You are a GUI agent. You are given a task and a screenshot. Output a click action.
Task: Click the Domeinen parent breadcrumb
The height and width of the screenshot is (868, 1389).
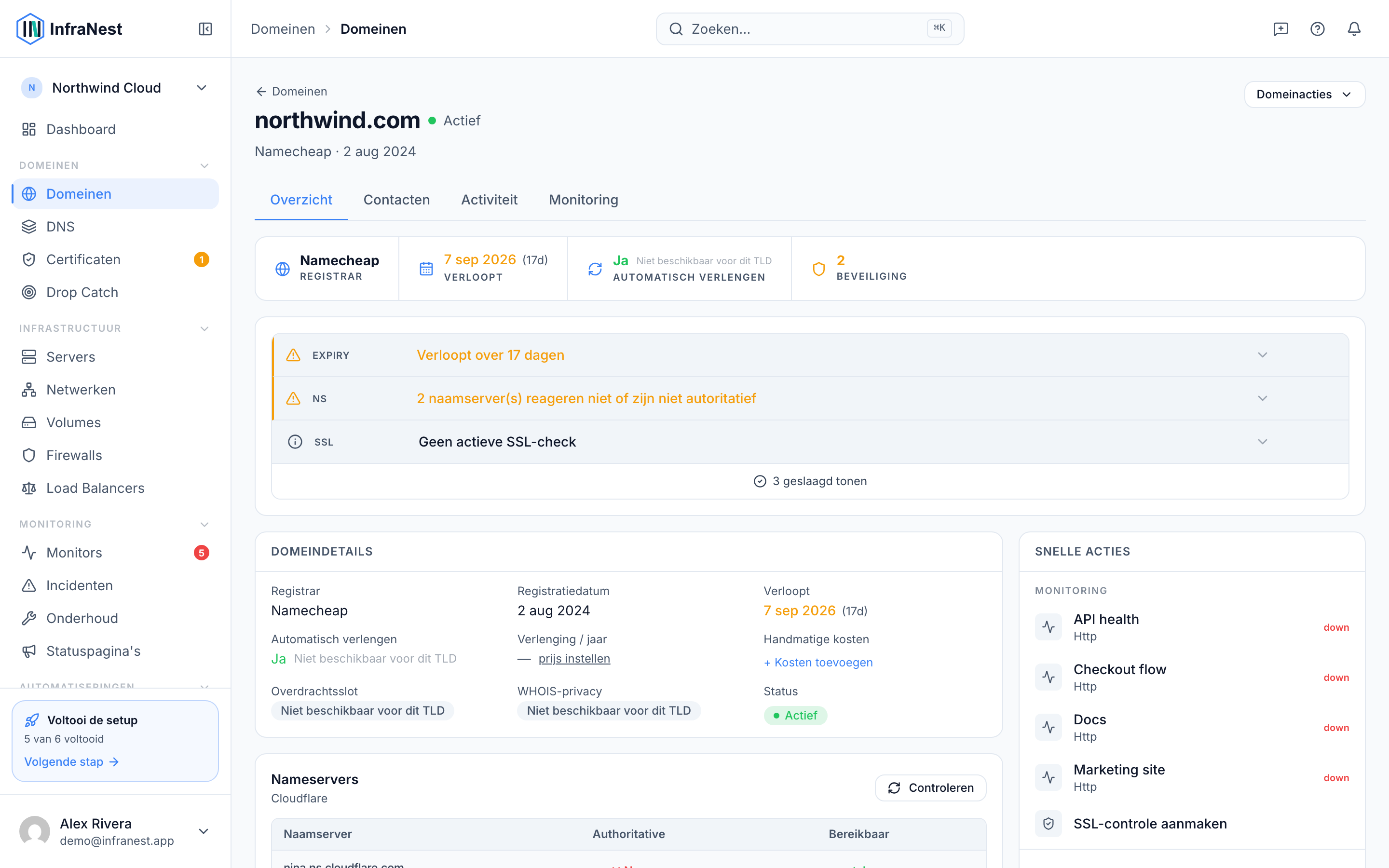[x=283, y=29]
